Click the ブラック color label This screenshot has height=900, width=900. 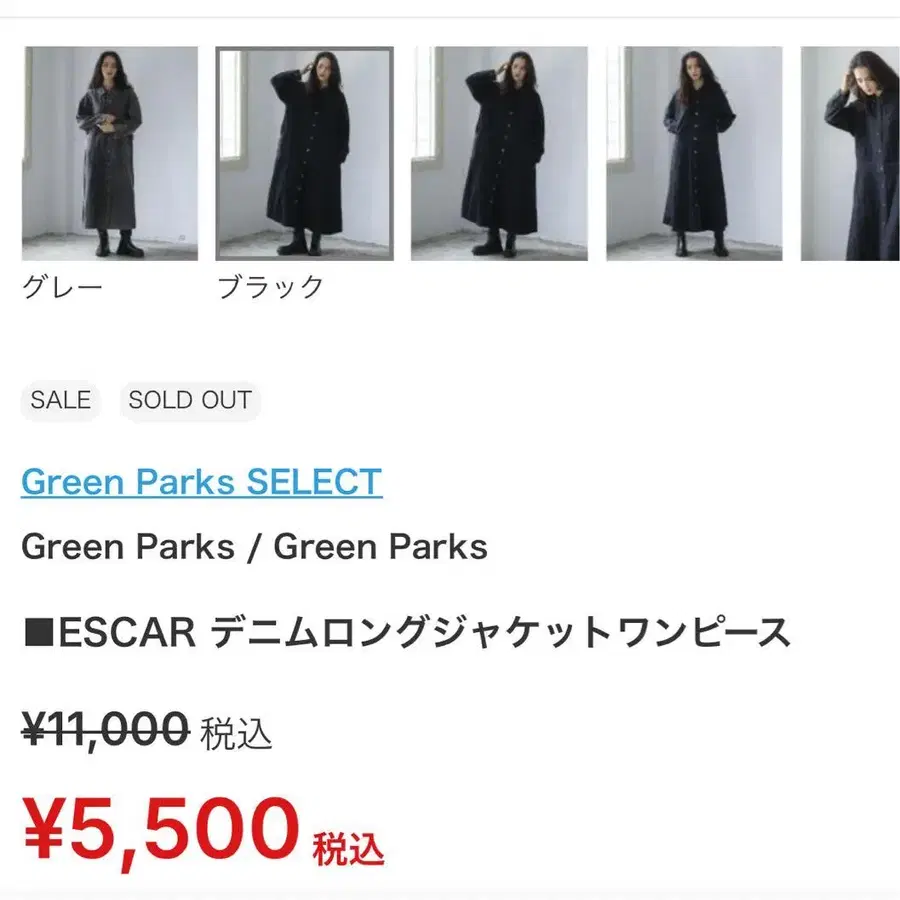click(271, 286)
